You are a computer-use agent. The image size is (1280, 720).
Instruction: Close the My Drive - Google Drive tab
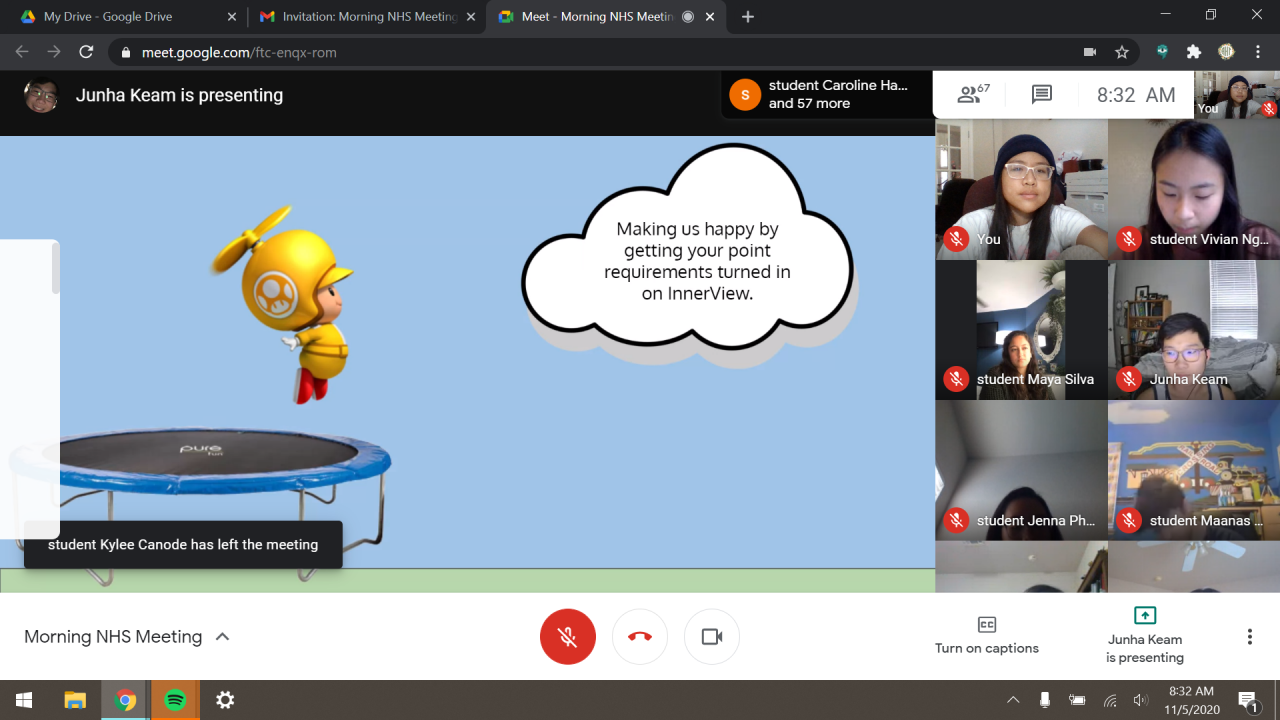coord(232,17)
